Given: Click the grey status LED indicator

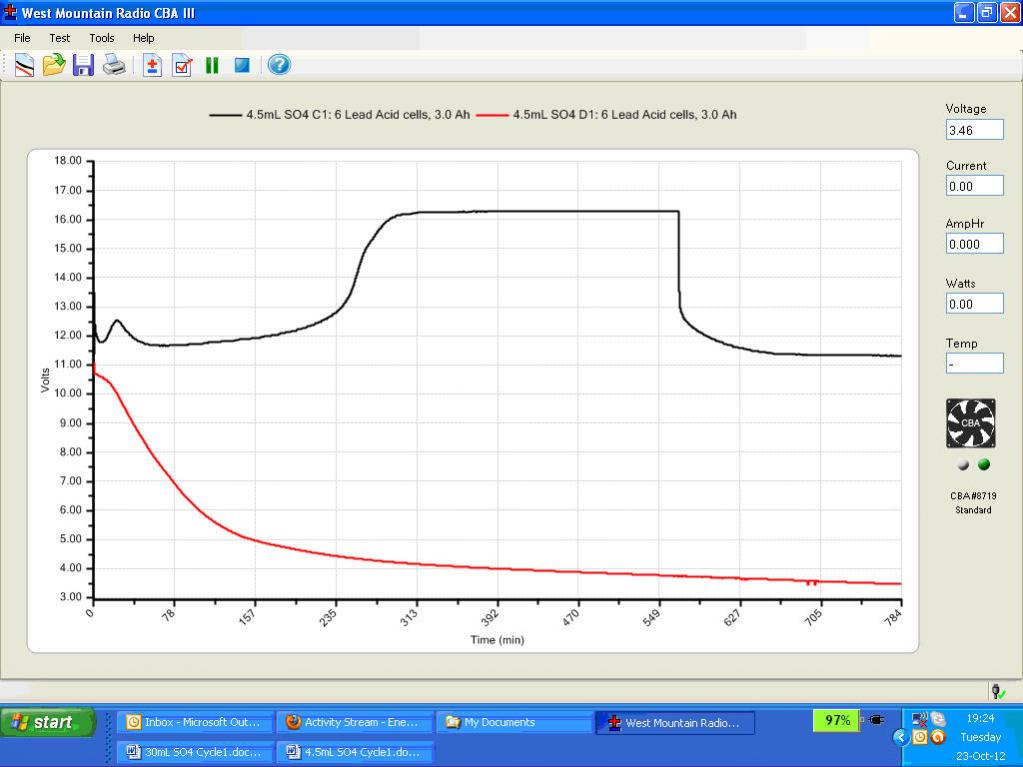Looking at the screenshot, I should tap(963, 464).
